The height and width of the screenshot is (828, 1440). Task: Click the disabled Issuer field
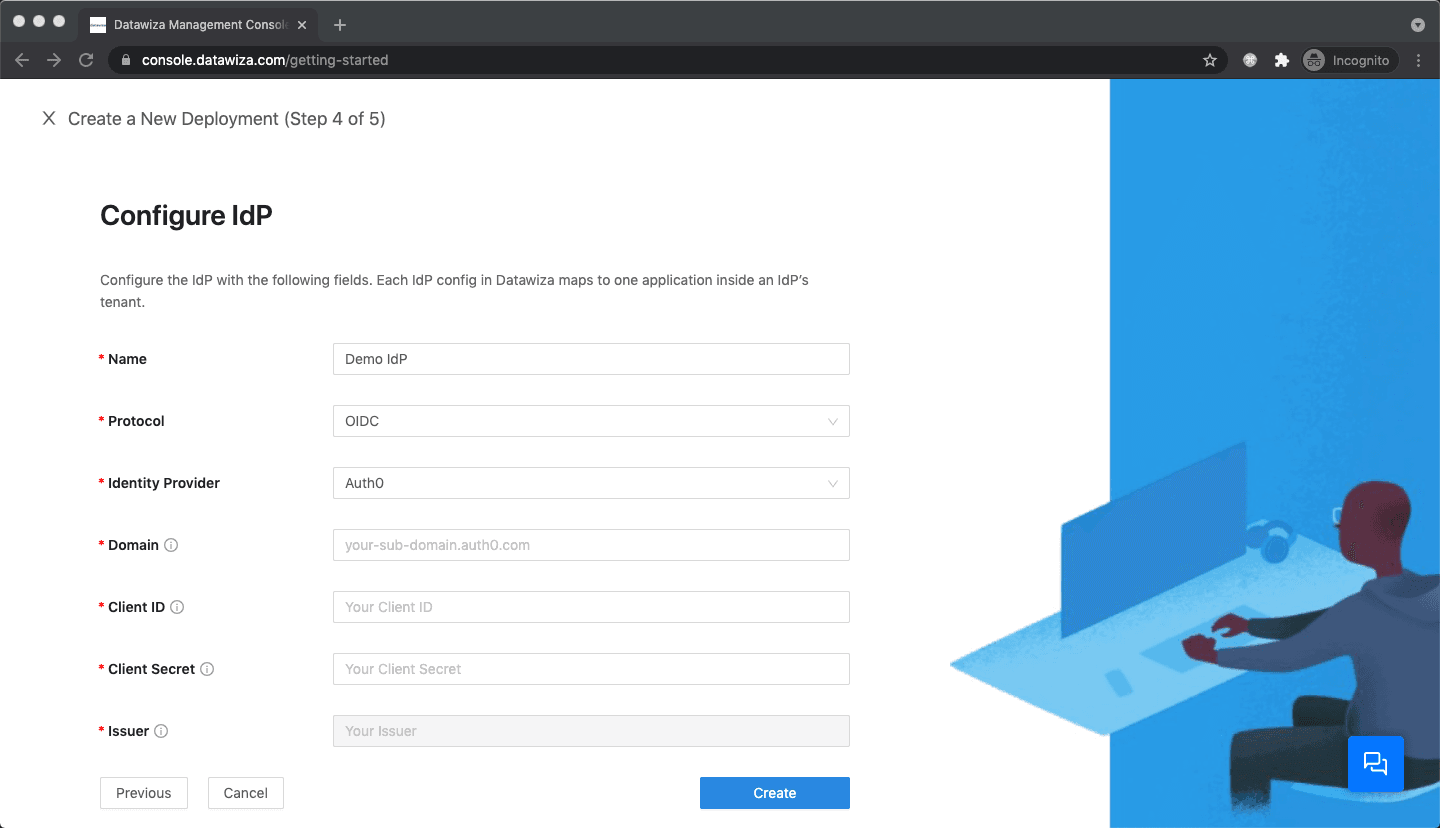591,731
